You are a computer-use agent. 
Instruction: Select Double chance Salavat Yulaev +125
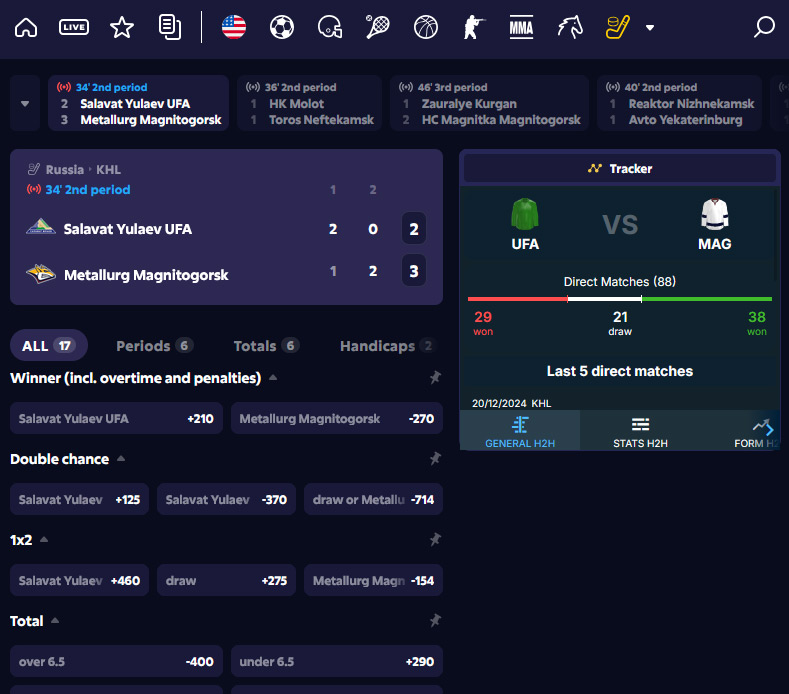pyautogui.click(x=80, y=499)
